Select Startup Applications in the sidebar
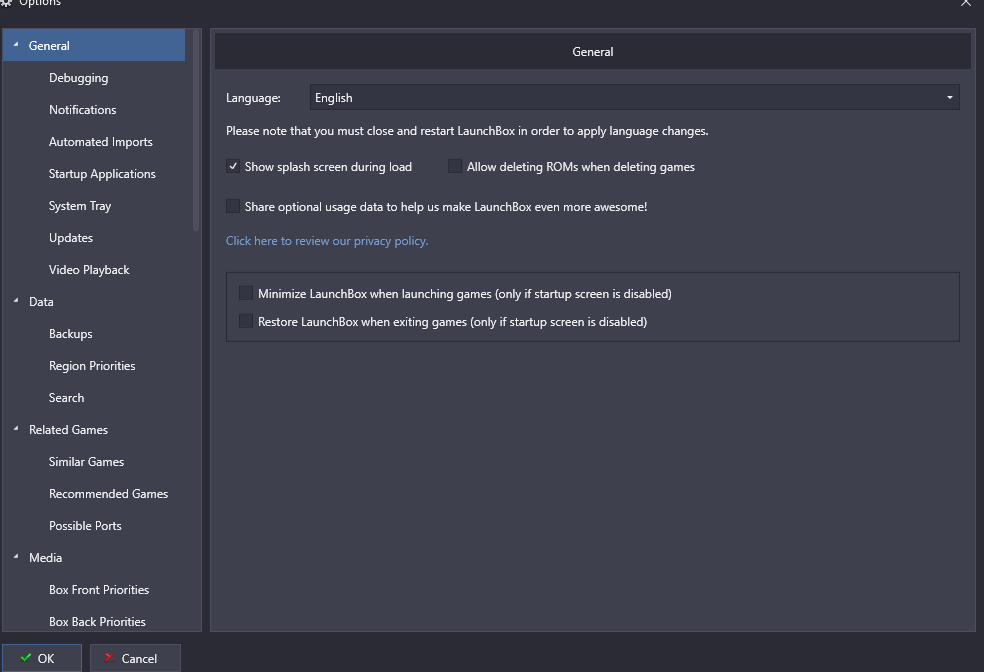Image resolution: width=984 pixels, height=672 pixels. coord(102,174)
